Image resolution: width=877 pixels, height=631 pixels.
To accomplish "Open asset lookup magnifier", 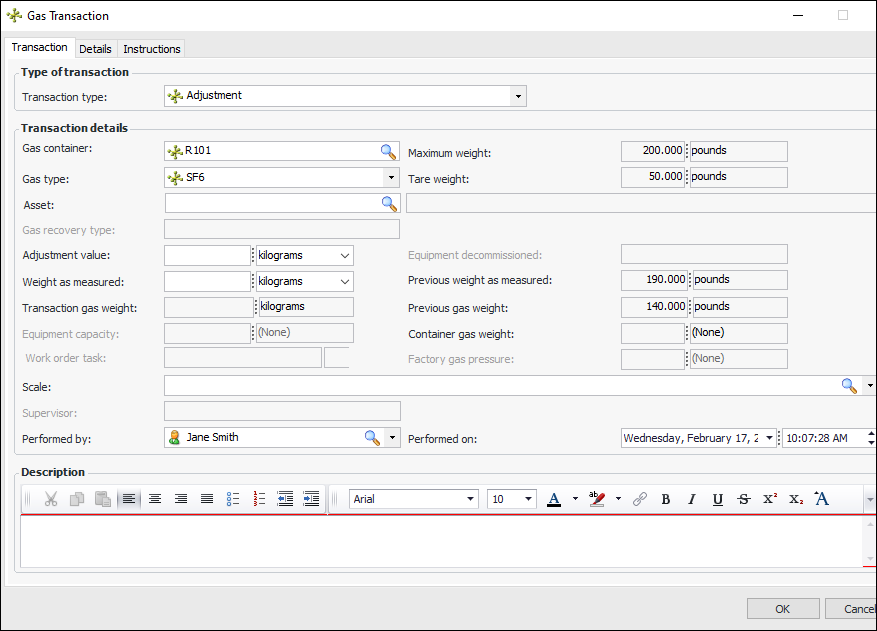I will pos(388,204).
